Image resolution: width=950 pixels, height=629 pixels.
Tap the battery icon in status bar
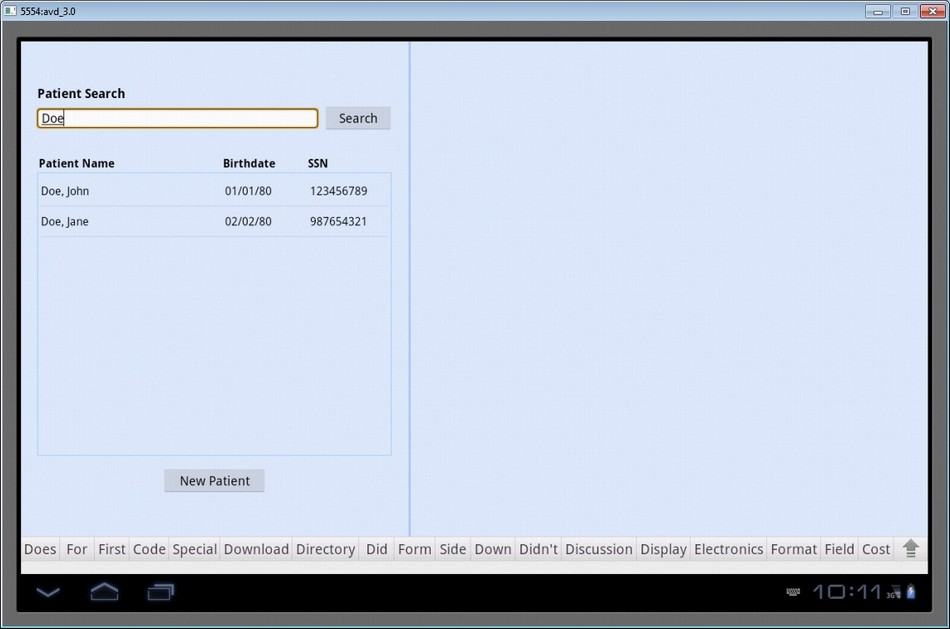tap(911, 592)
